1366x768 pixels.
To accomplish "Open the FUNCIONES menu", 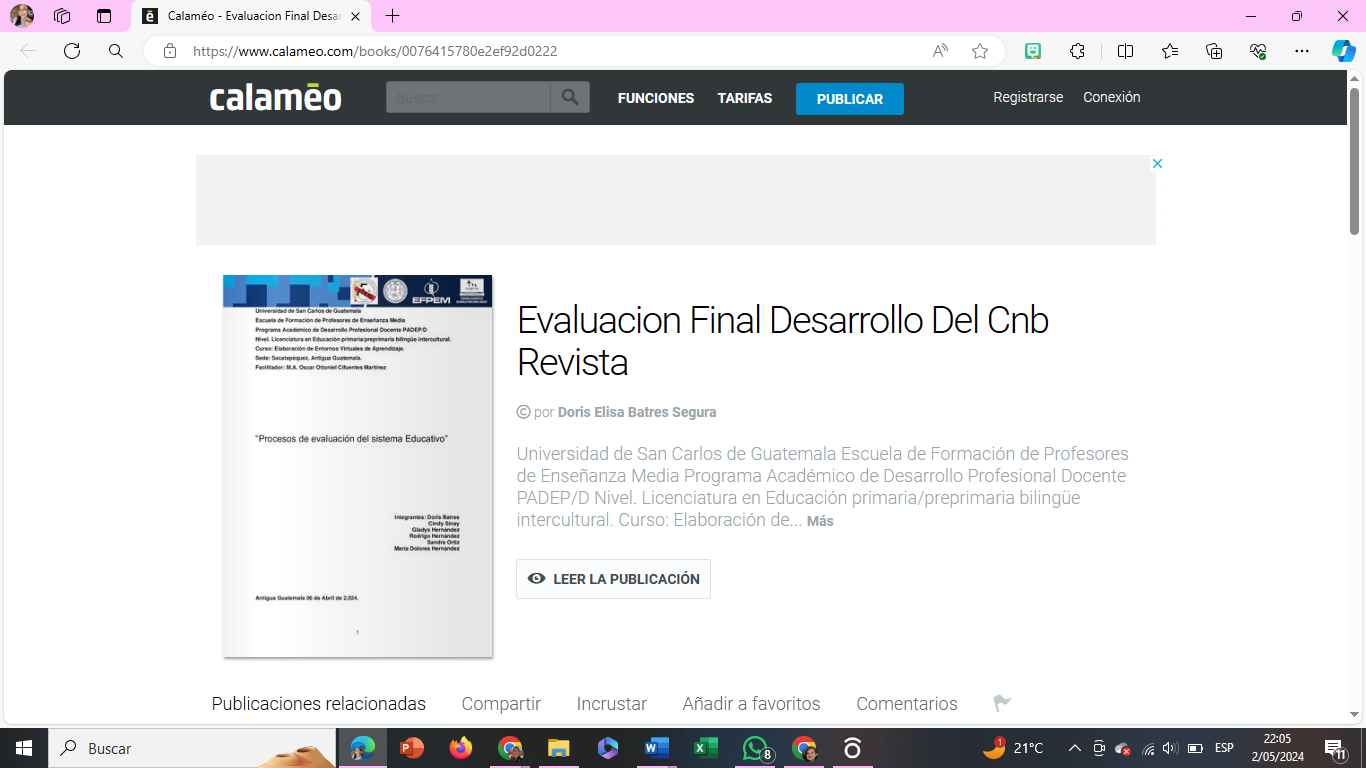I will pyautogui.click(x=656, y=98).
